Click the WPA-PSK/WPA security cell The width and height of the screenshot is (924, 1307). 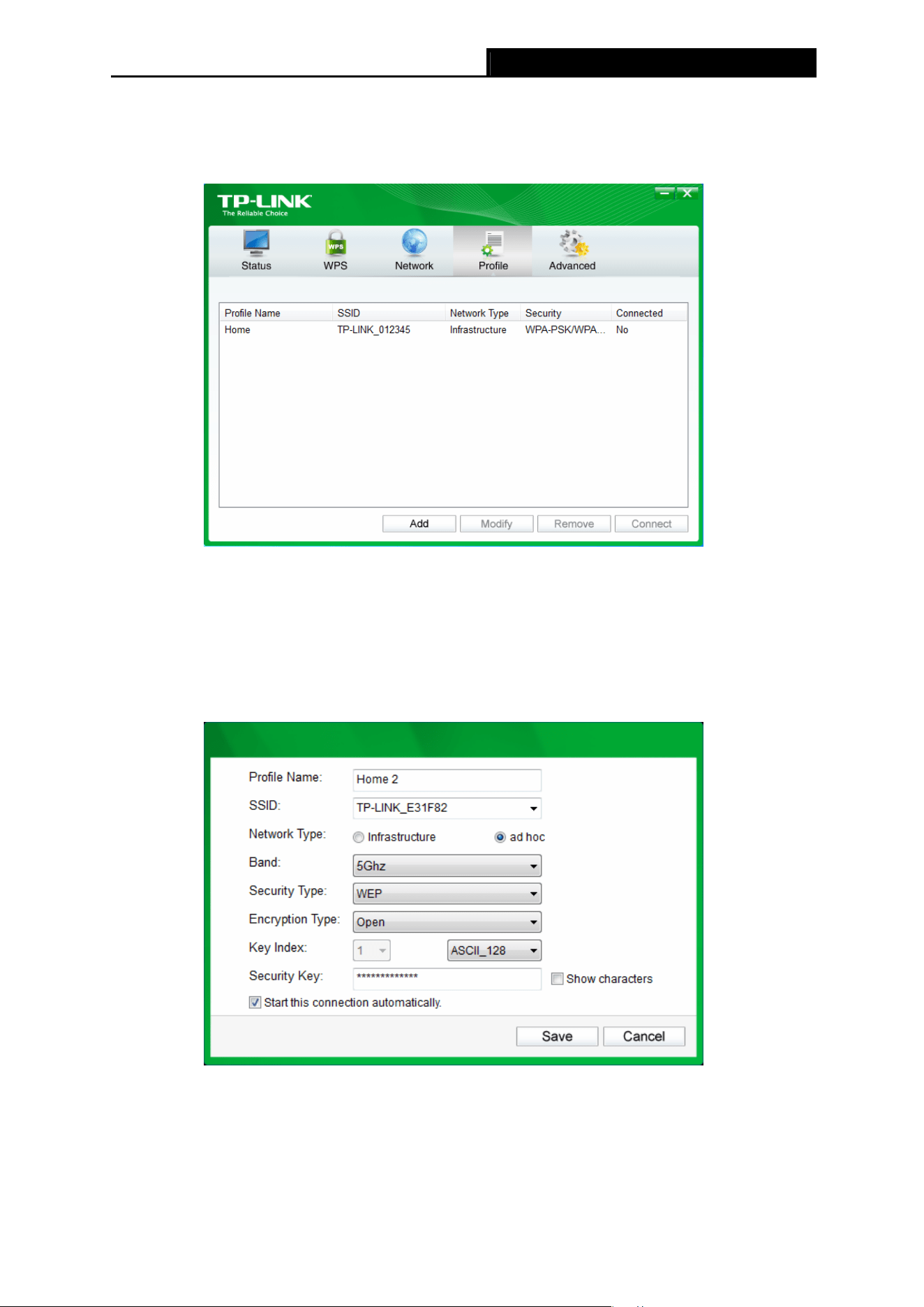565,330
